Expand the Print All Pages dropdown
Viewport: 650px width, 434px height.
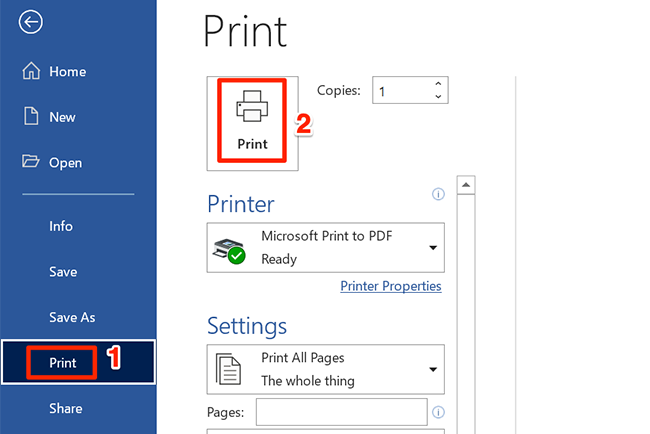(433, 369)
